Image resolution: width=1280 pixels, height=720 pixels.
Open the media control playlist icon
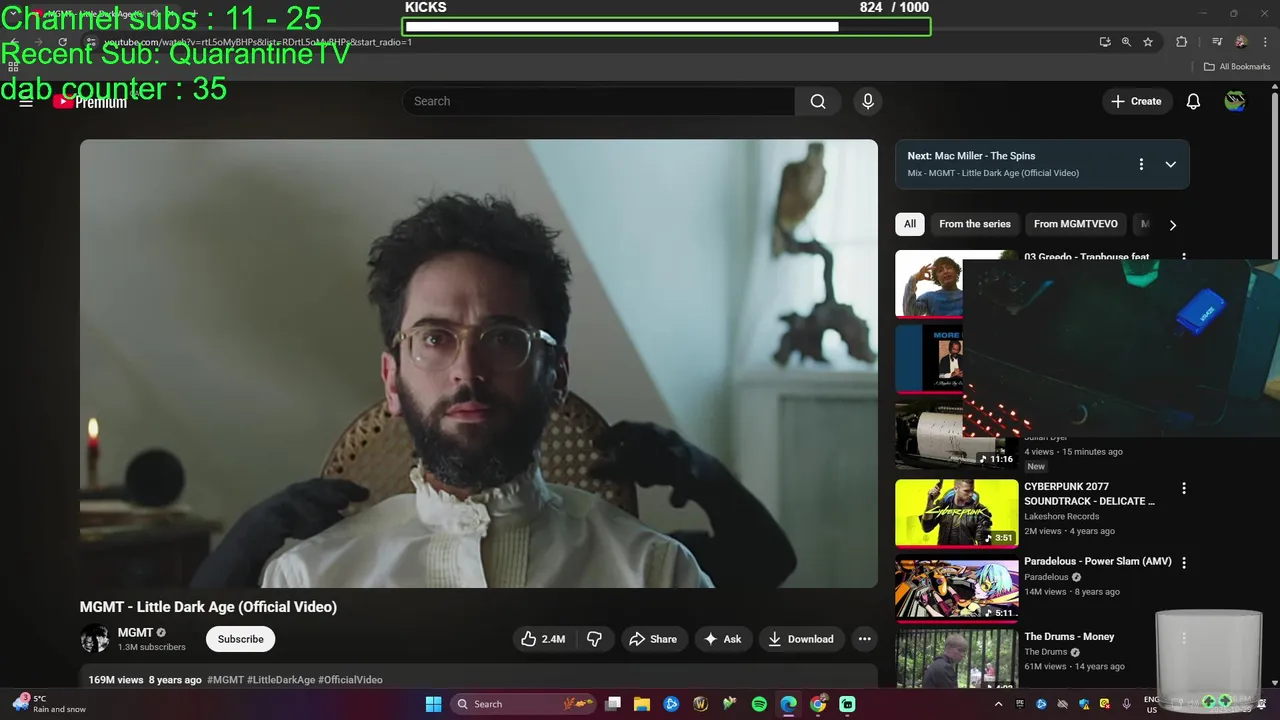click(1217, 42)
